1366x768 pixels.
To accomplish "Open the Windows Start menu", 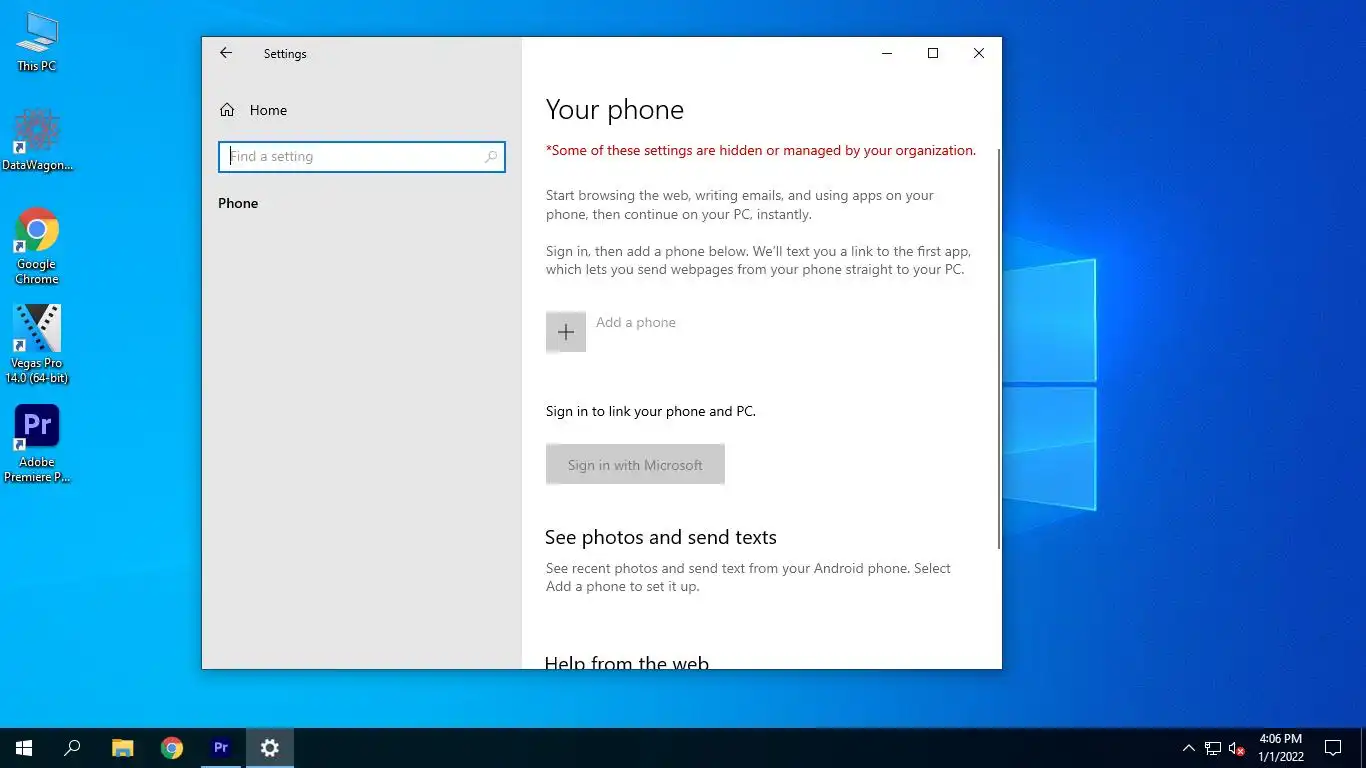I will (24, 748).
